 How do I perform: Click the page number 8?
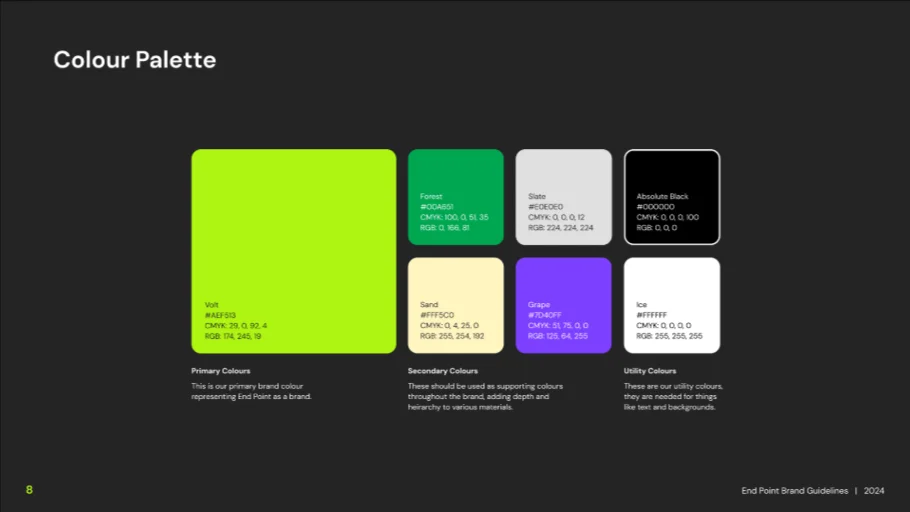click(30, 490)
